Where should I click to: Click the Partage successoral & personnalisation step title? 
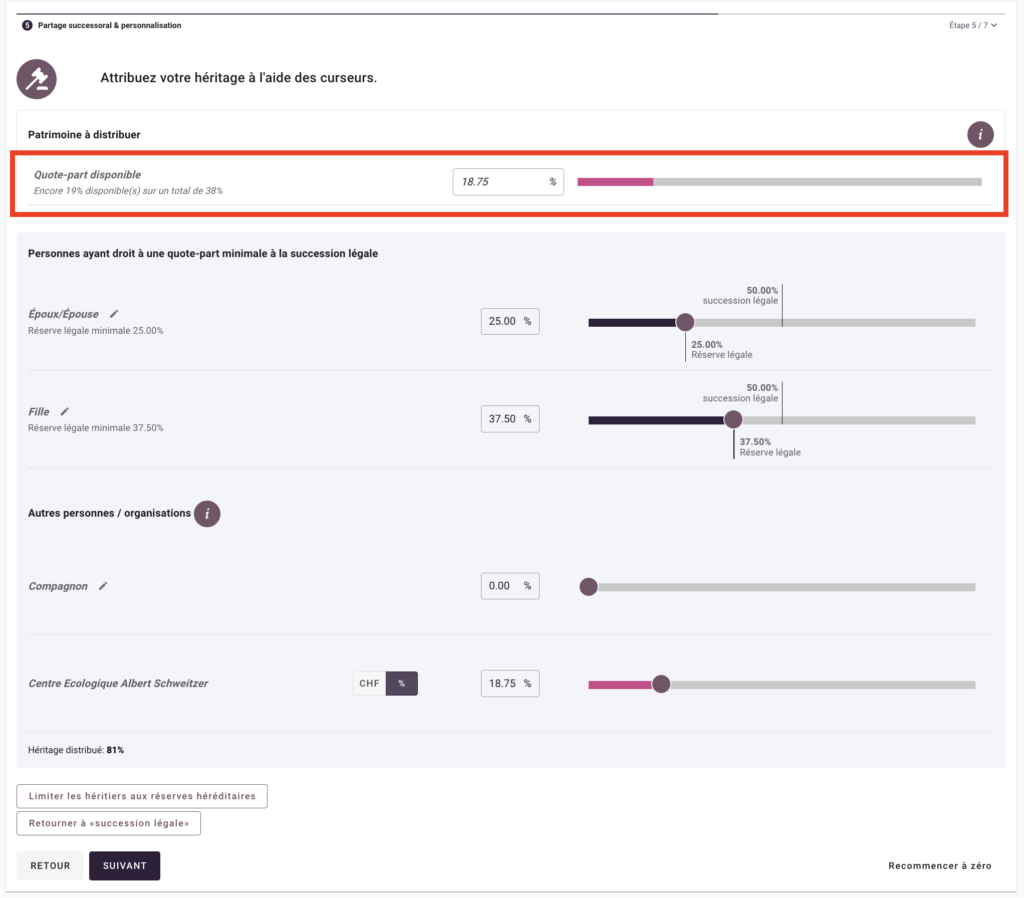coord(109,25)
